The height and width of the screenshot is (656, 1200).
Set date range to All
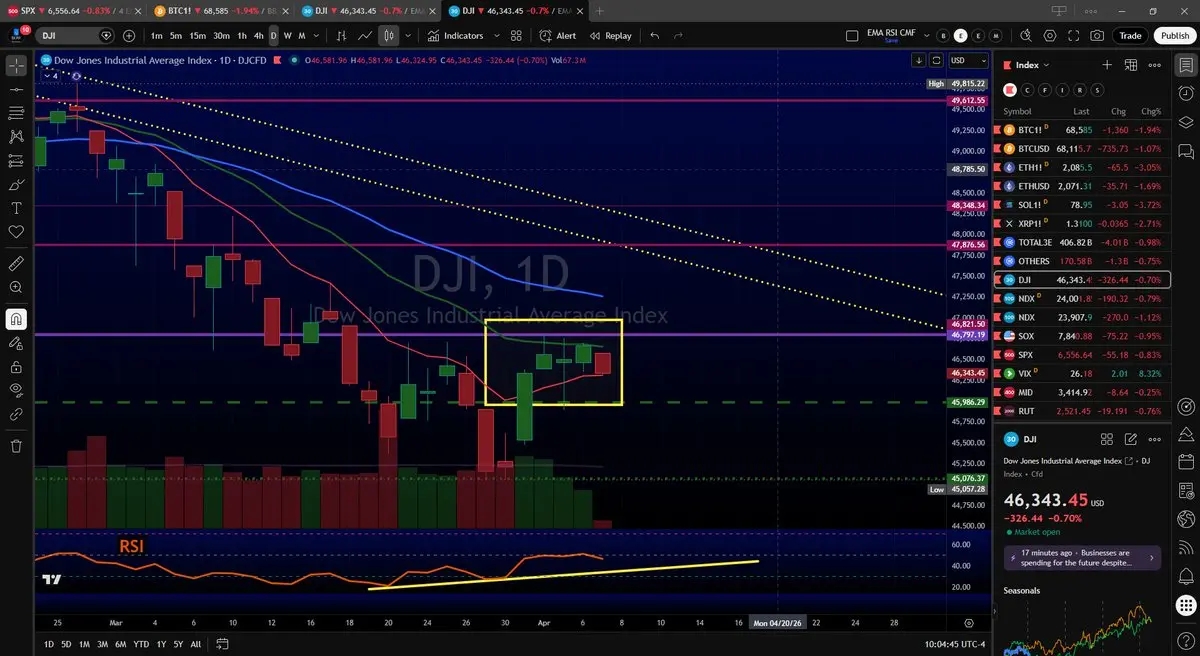click(x=195, y=644)
